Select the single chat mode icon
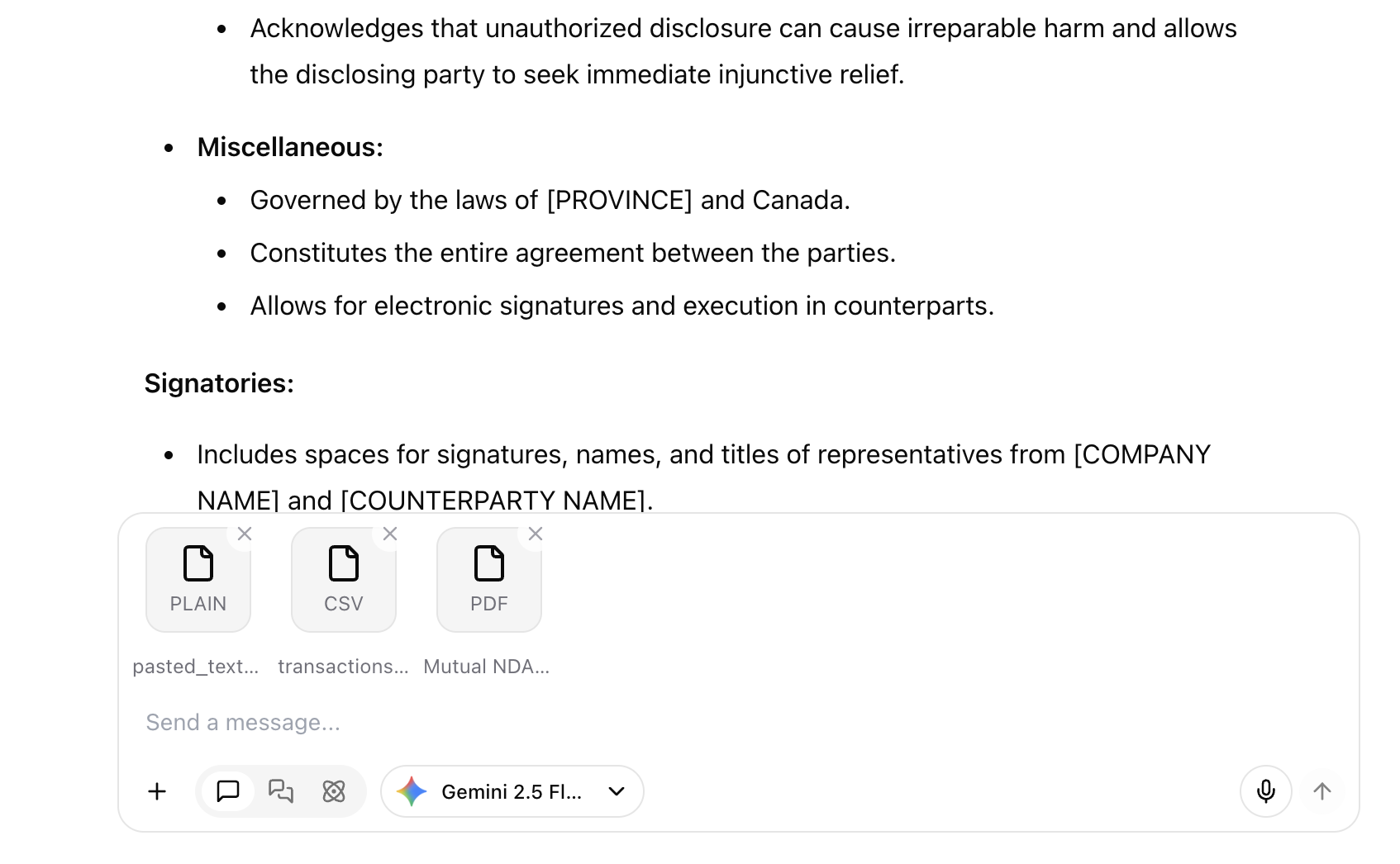1400x864 pixels. point(228,791)
